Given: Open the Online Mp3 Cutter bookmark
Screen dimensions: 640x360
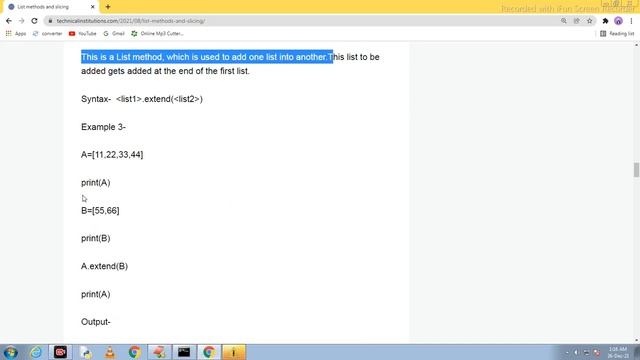Looking at the screenshot, I should 157,33.
